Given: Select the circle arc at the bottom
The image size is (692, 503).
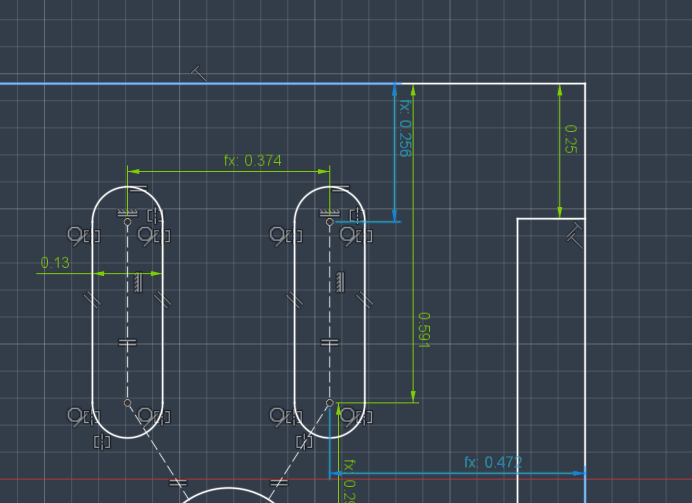Looking at the screenshot, I should point(228,489).
